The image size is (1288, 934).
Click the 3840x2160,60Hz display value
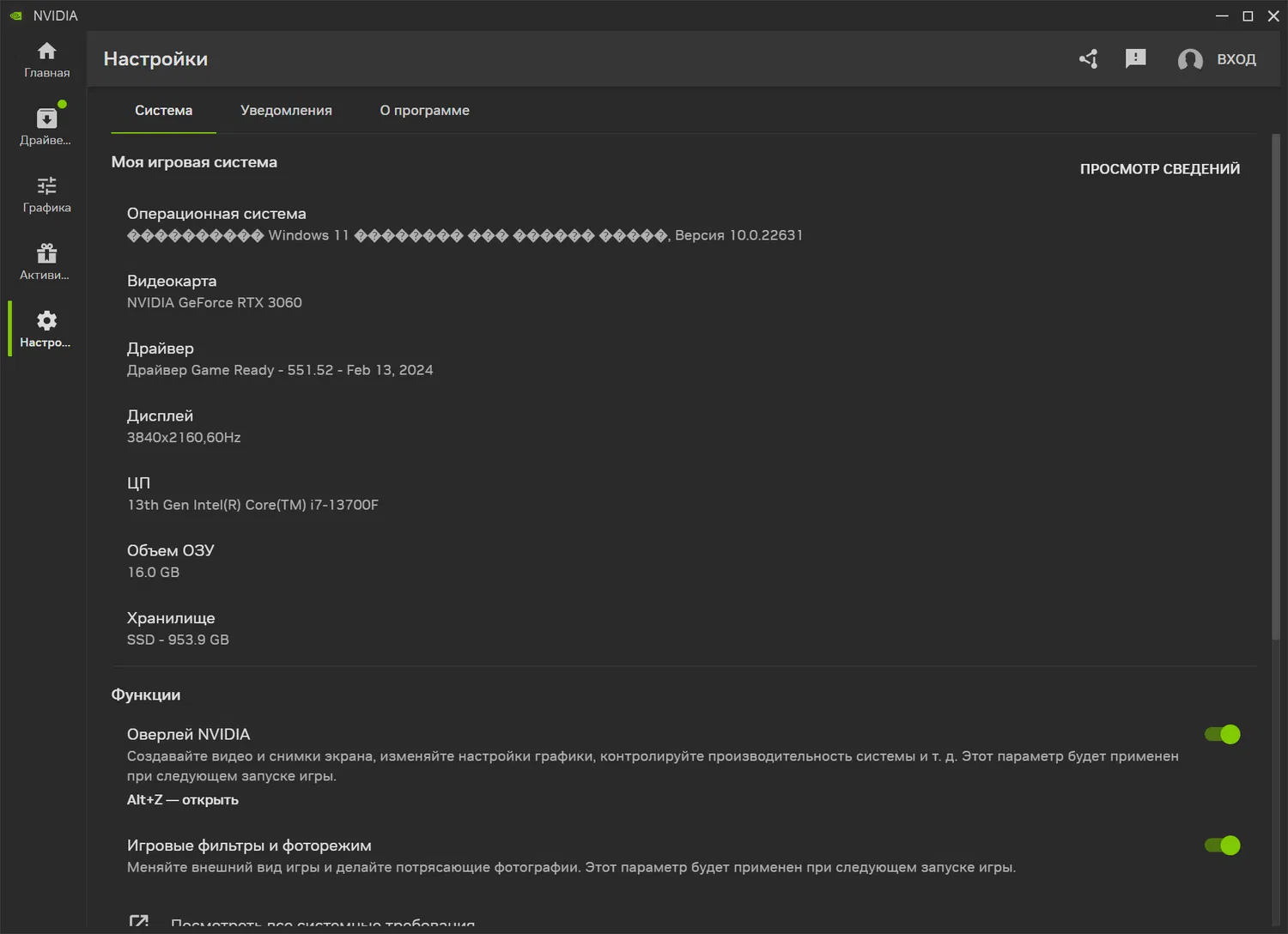coord(184,437)
